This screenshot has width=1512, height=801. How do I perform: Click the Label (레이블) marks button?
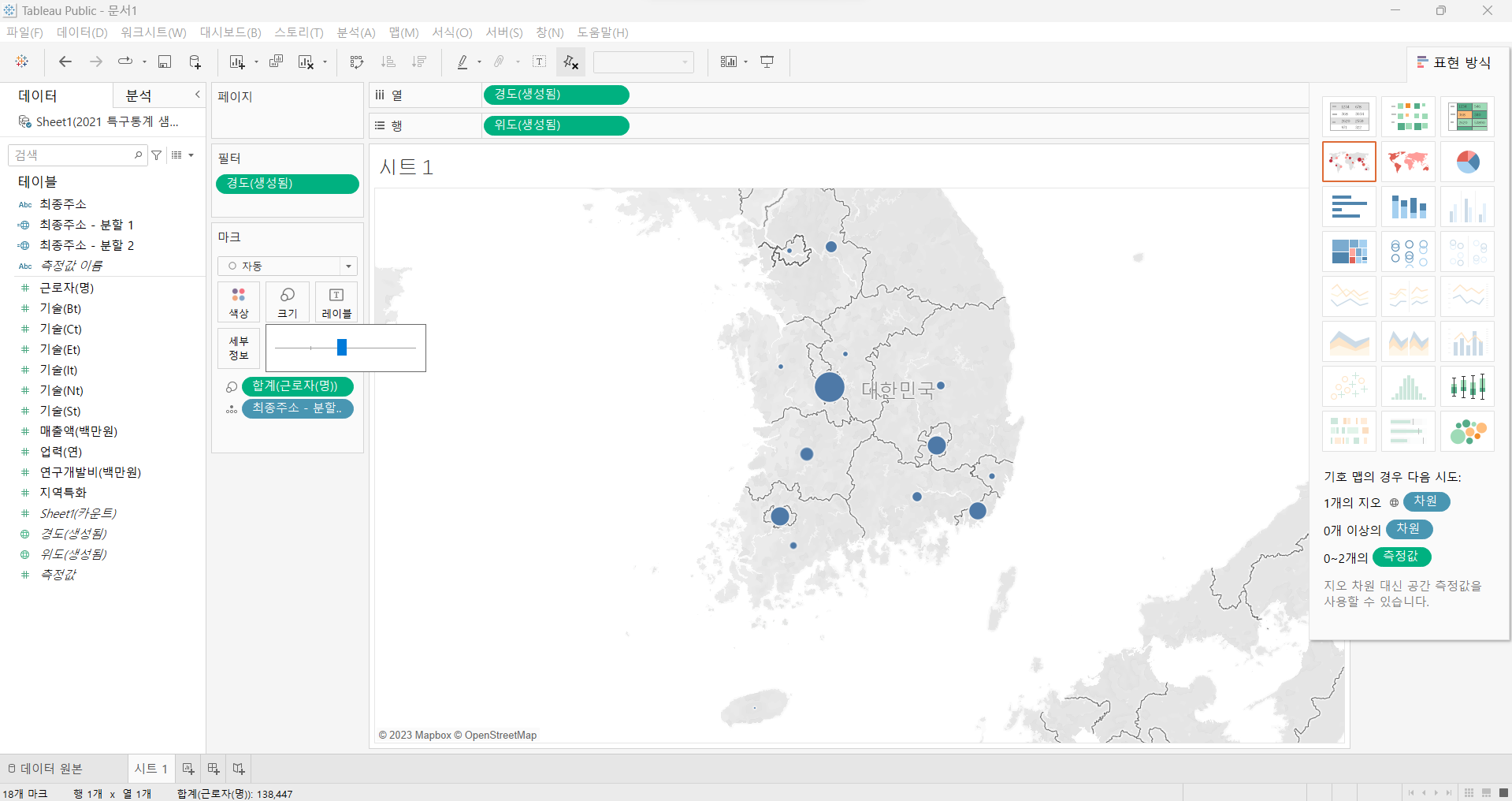click(336, 302)
